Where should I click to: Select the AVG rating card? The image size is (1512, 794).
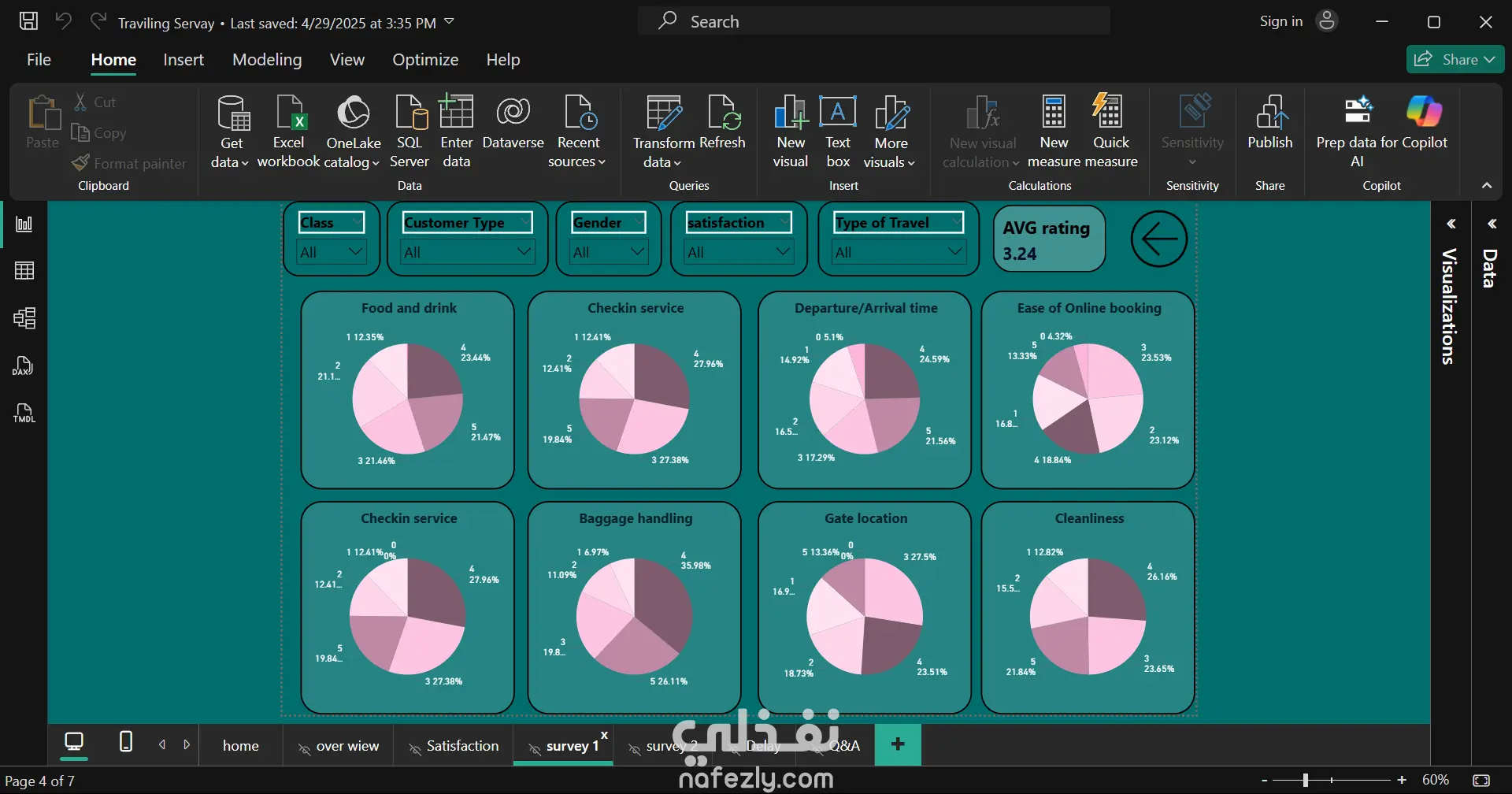pos(1049,239)
